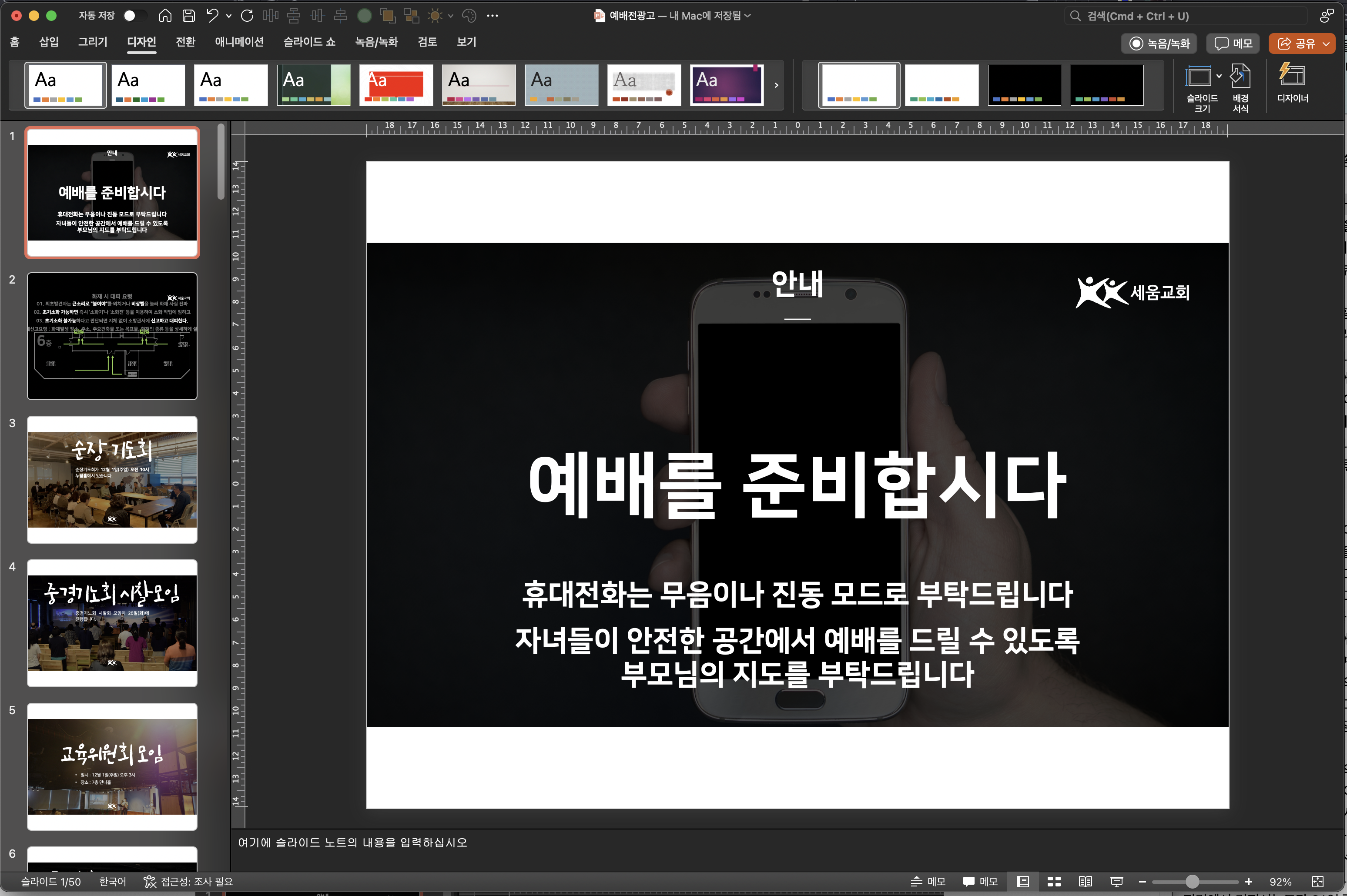
Task: Switch to the 슬라이드 쇼 tab
Action: pyautogui.click(x=309, y=42)
